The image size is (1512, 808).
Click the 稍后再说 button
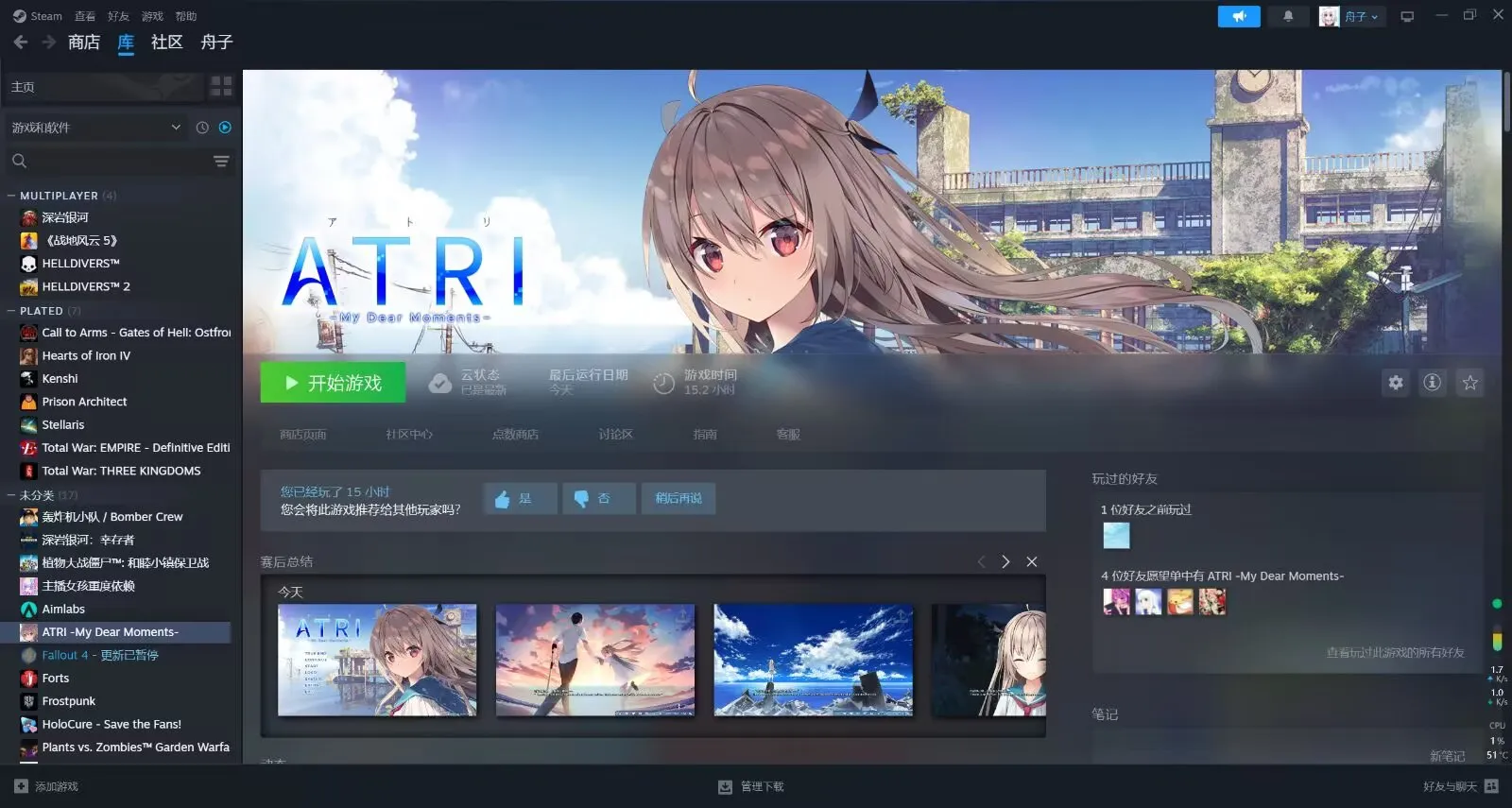point(679,498)
